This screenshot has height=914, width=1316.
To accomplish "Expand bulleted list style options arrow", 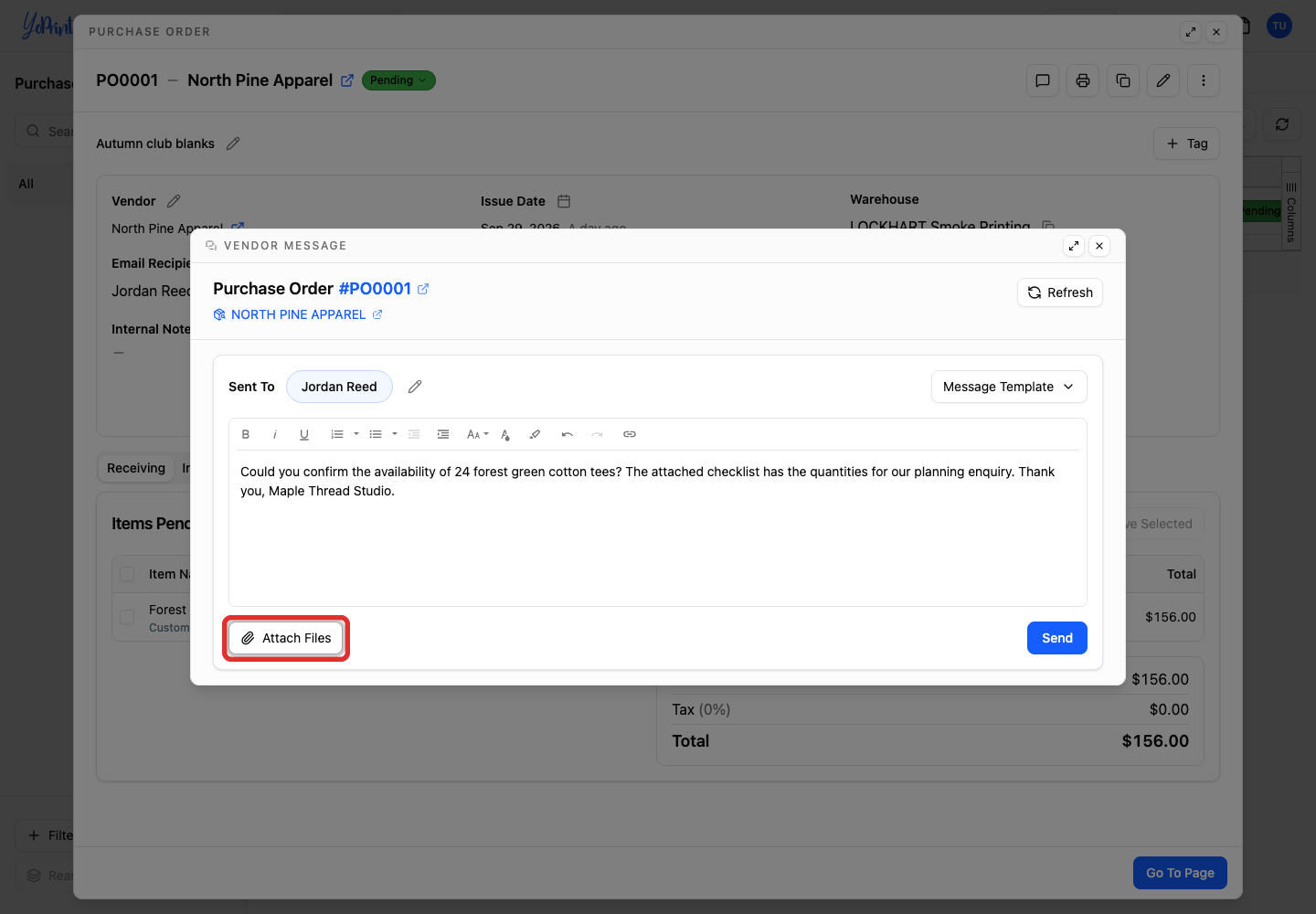I will [395, 434].
